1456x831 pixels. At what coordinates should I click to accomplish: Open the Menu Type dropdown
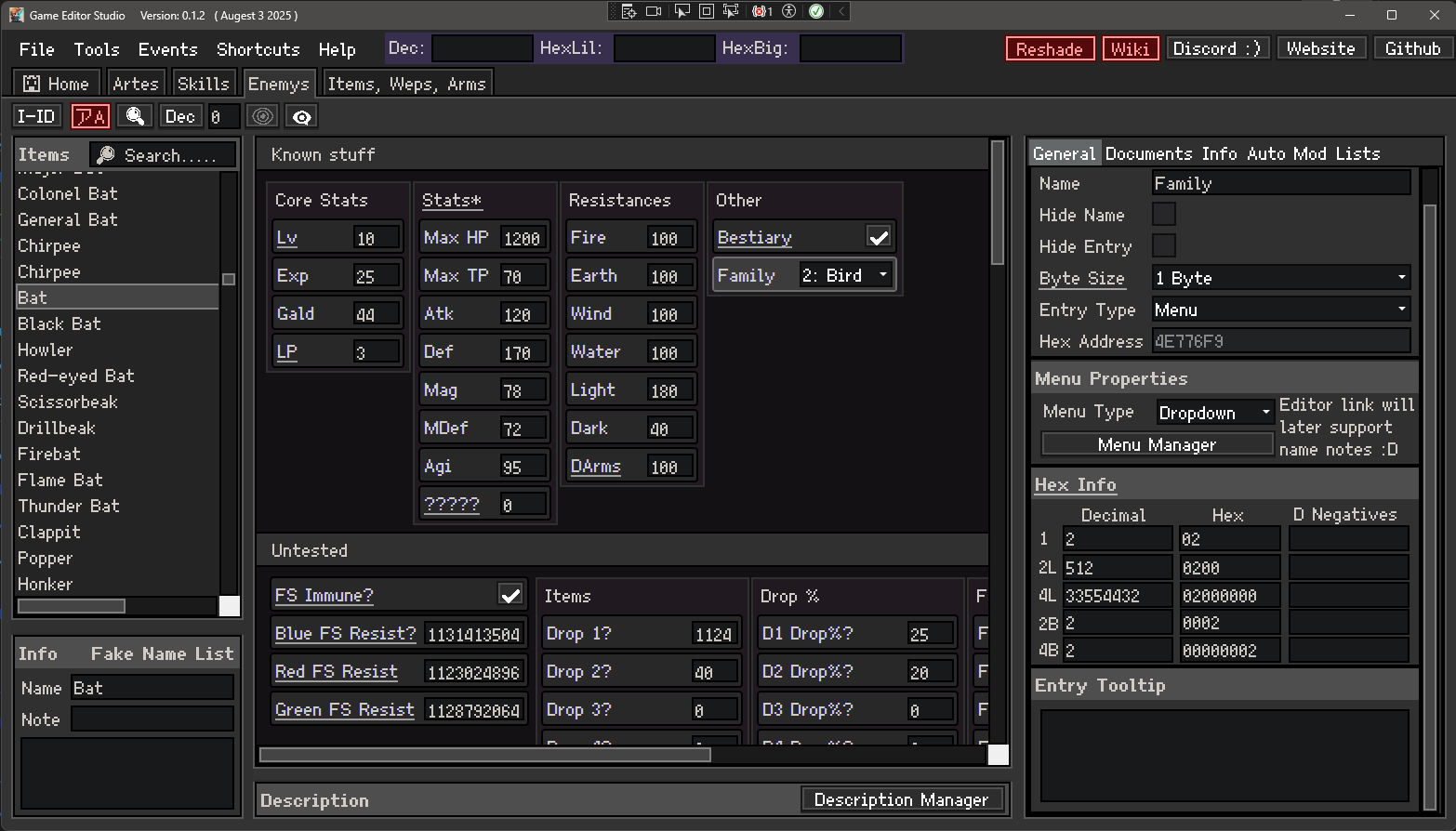(x=1213, y=413)
